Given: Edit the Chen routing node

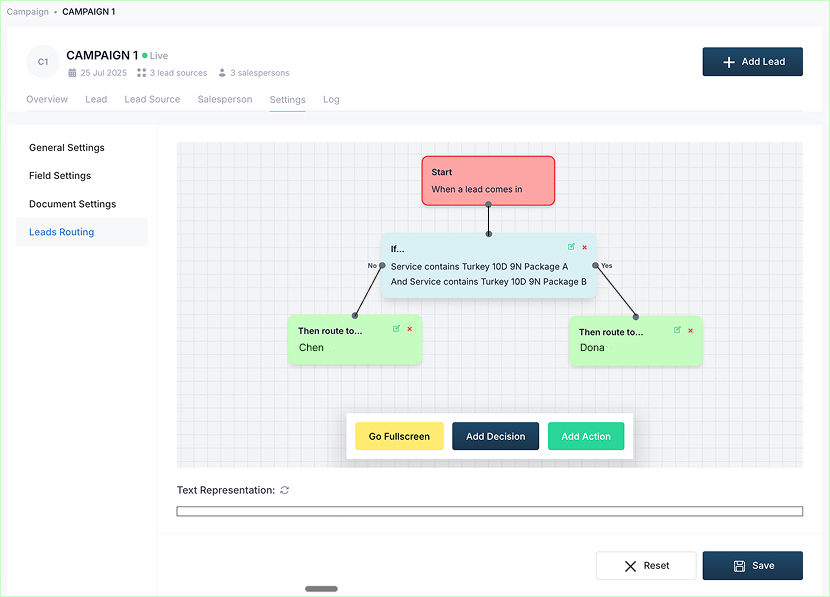Looking at the screenshot, I should pyautogui.click(x=396, y=329).
